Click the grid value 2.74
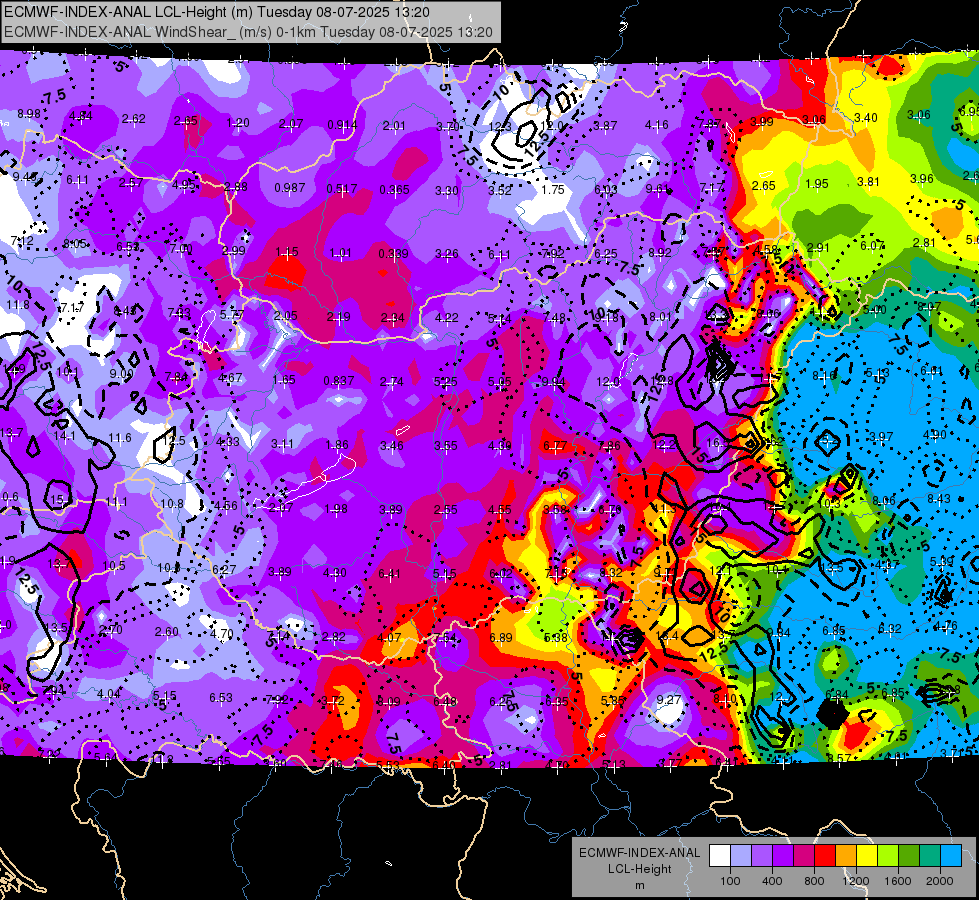 click(391, 382)
